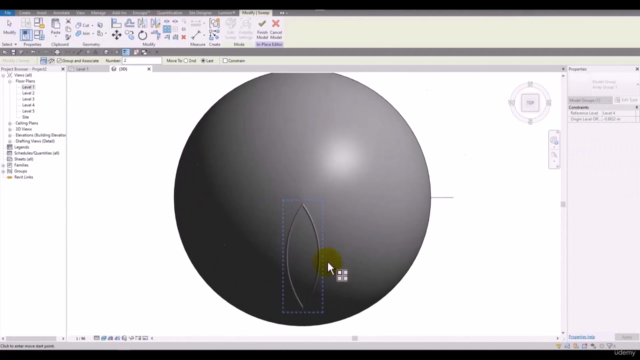
Task: Select the Linear array option icon
Action: click(44, 61)
